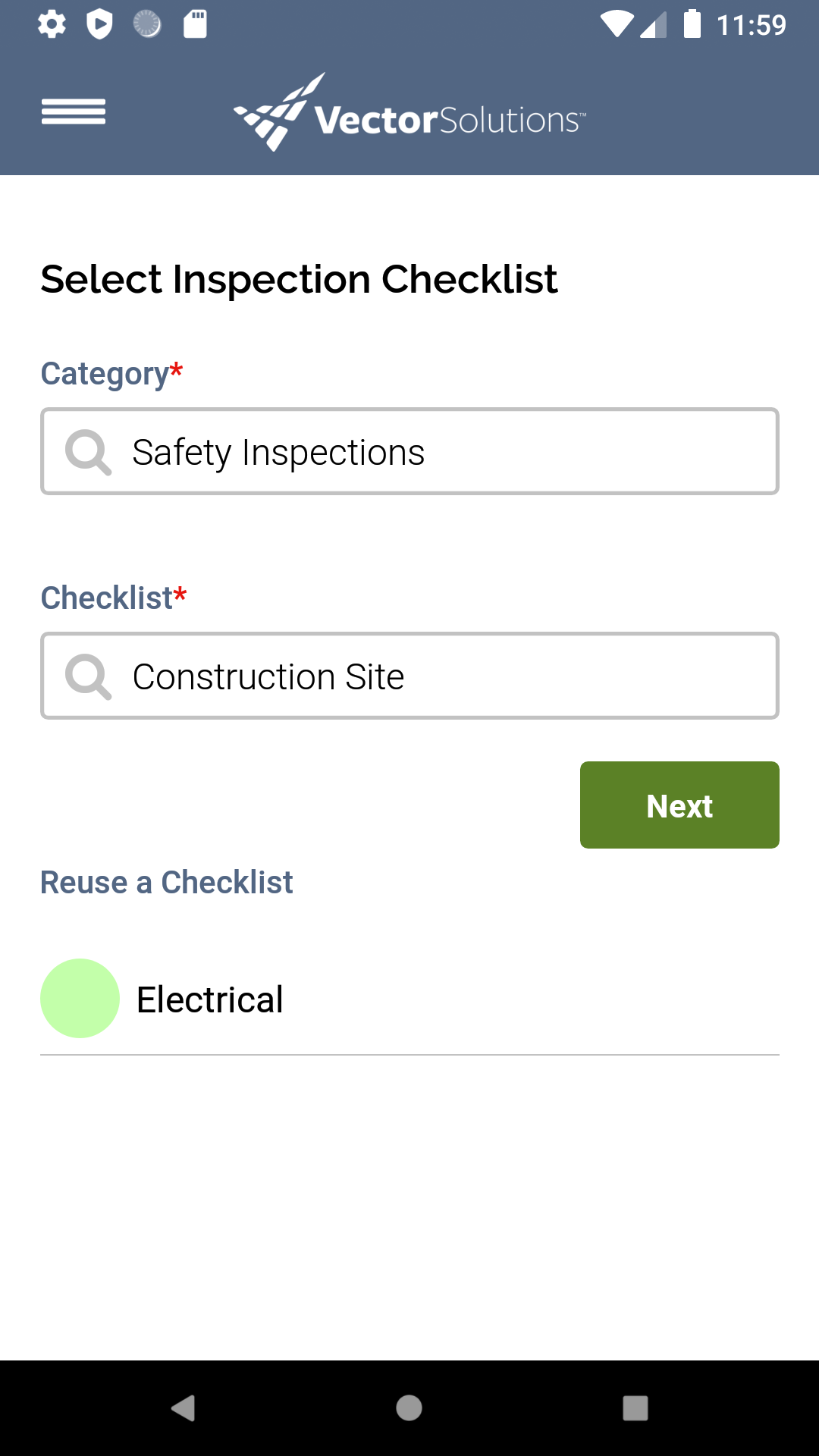The image size is (819, 1456).
Task: Tap the Wi-Fi signal status icon
Action: click(x=617, y=24)
